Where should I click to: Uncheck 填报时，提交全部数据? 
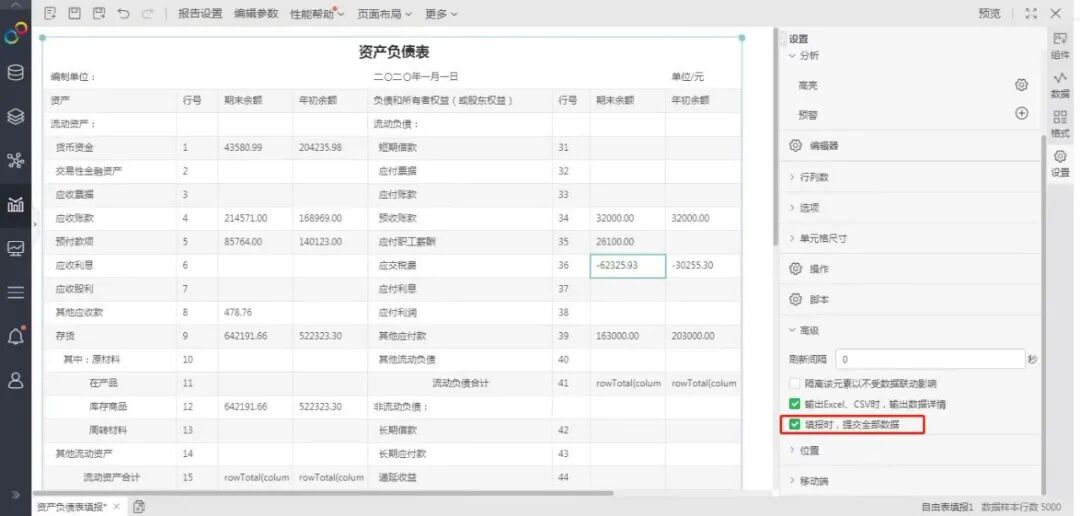[795, 424]
